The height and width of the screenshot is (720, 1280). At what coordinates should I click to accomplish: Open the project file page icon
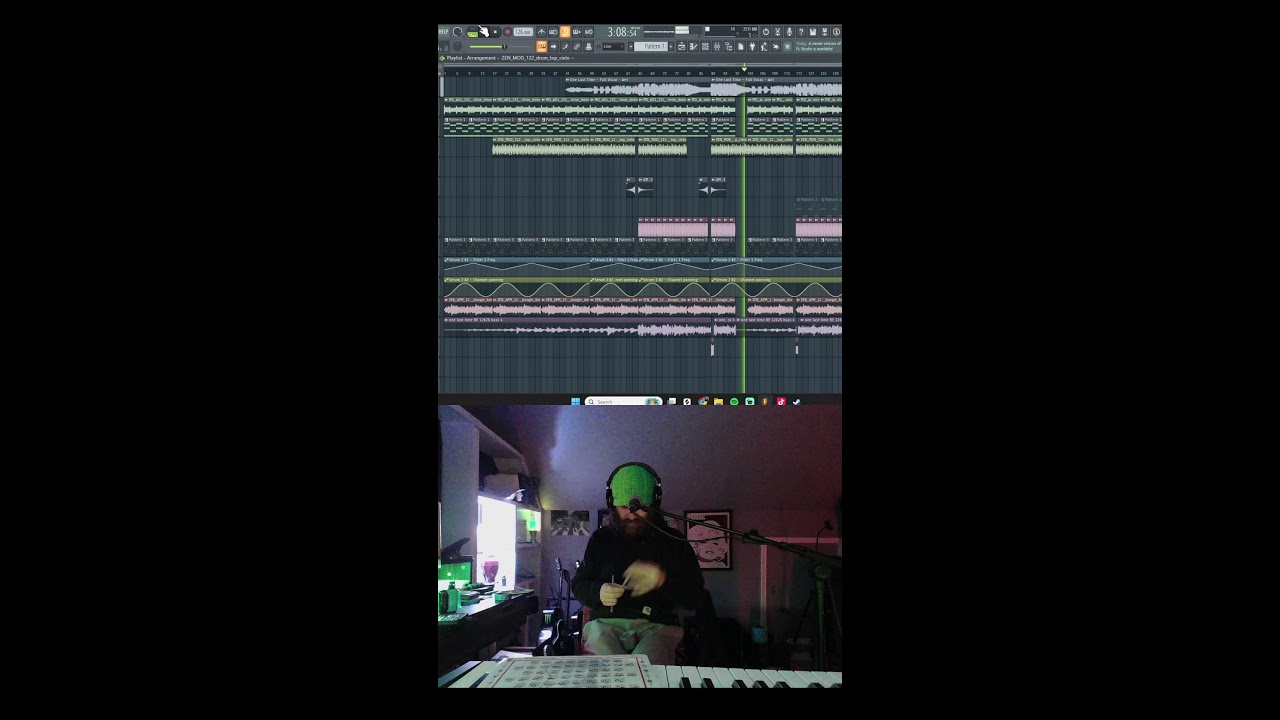pyautogui.click(x=741, y=46)
